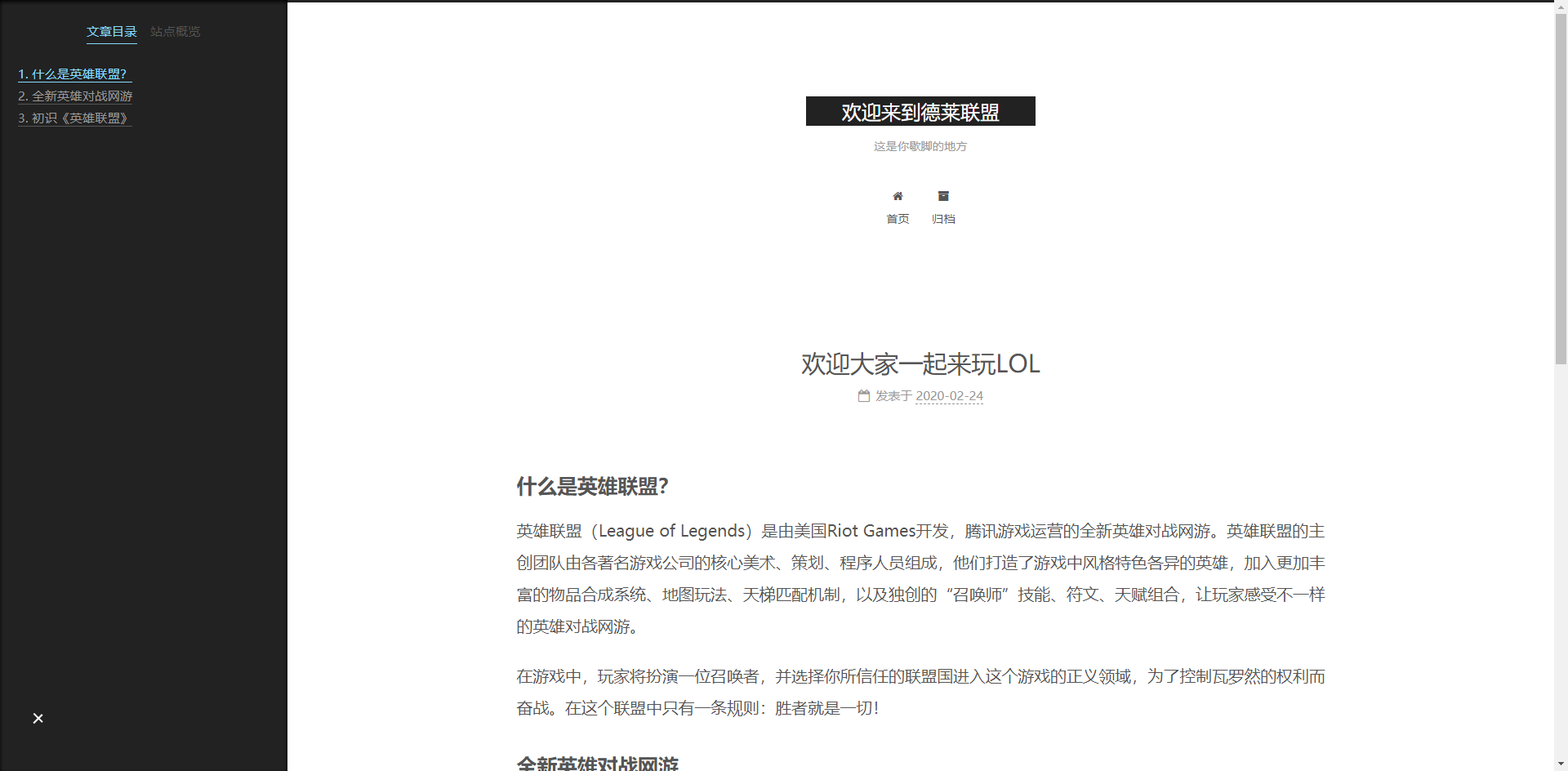Click the paragraph starting 英雄联盟（League of Legends）
Viewport: 1568px width, 771px height.
pos(920,579)
